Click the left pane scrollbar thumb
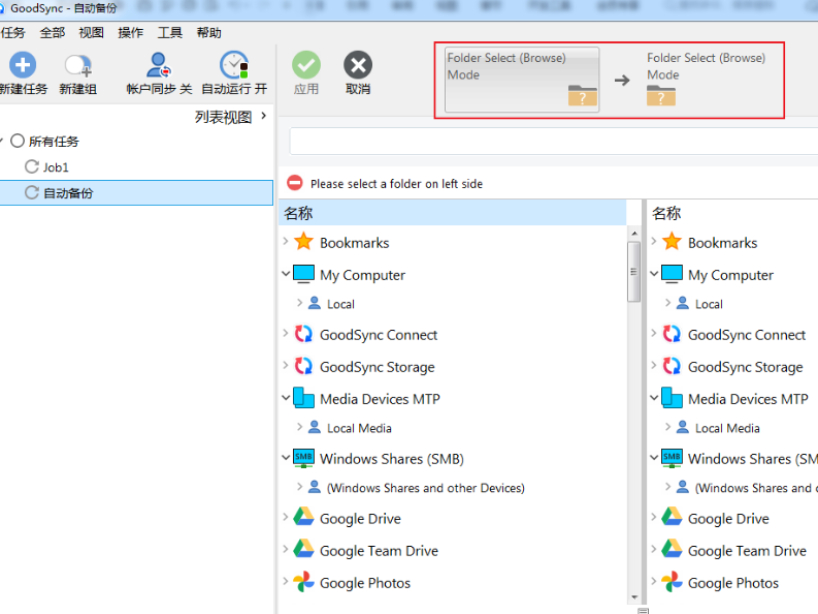Image resolution: width=818 pixels, height=614 pixels. [x=634, y=271]
